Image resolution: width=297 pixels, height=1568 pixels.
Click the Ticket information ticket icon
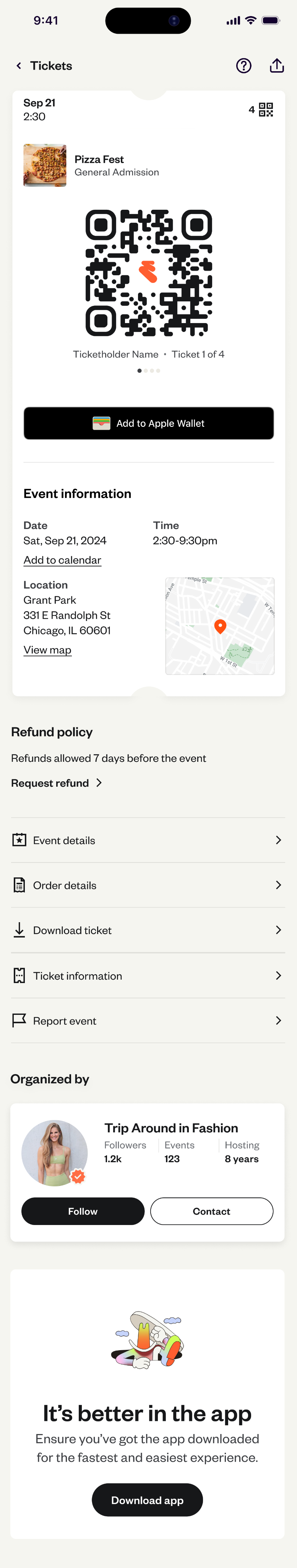point(19,976)
